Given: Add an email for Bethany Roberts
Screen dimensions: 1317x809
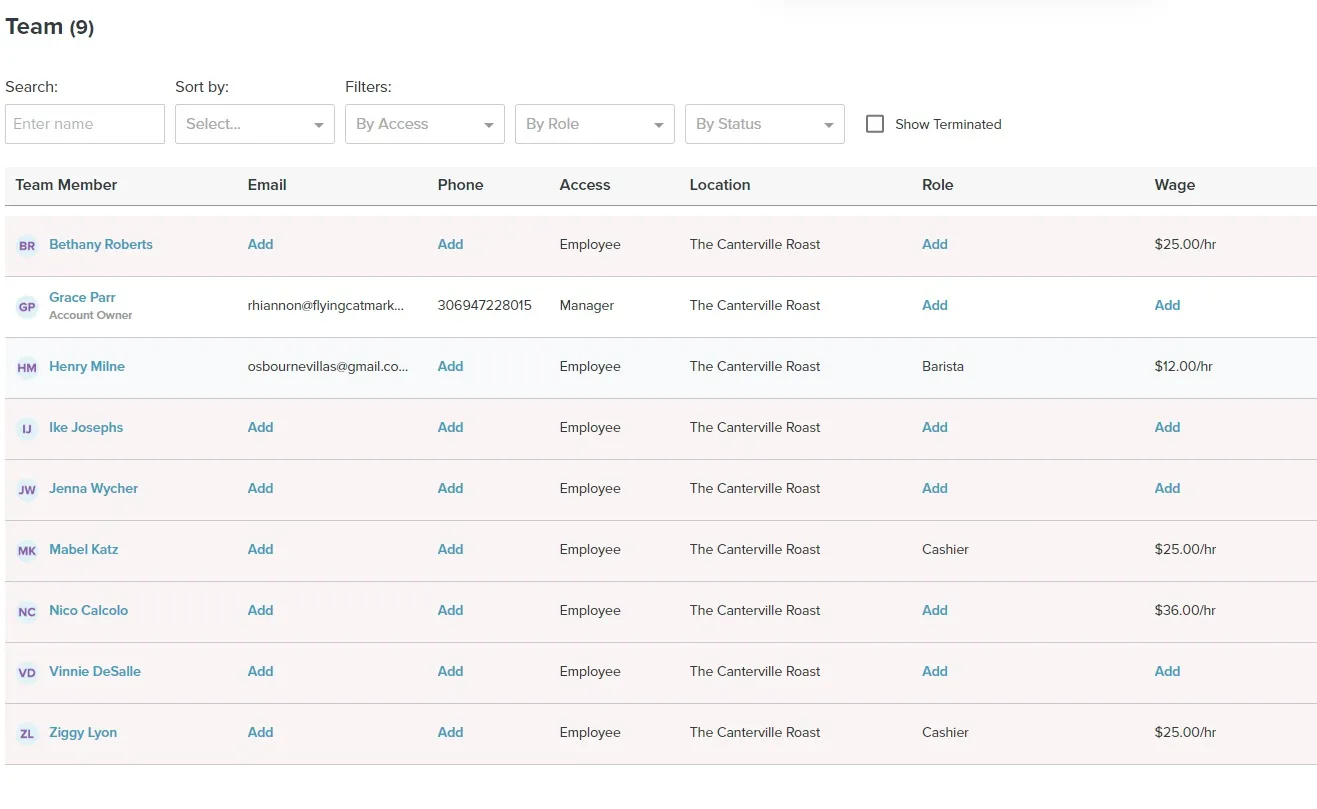Looking at the screenshot, I should [x=261, y=244].
